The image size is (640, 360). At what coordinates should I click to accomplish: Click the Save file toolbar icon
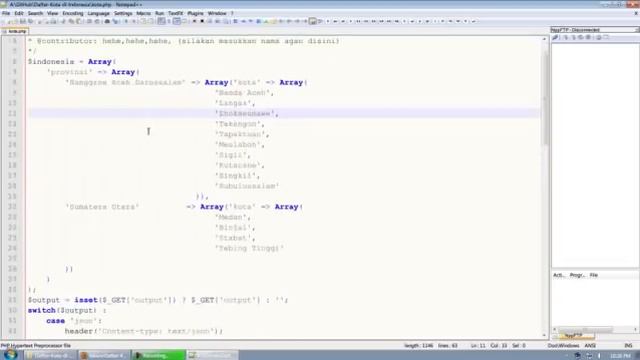[23, 21]
